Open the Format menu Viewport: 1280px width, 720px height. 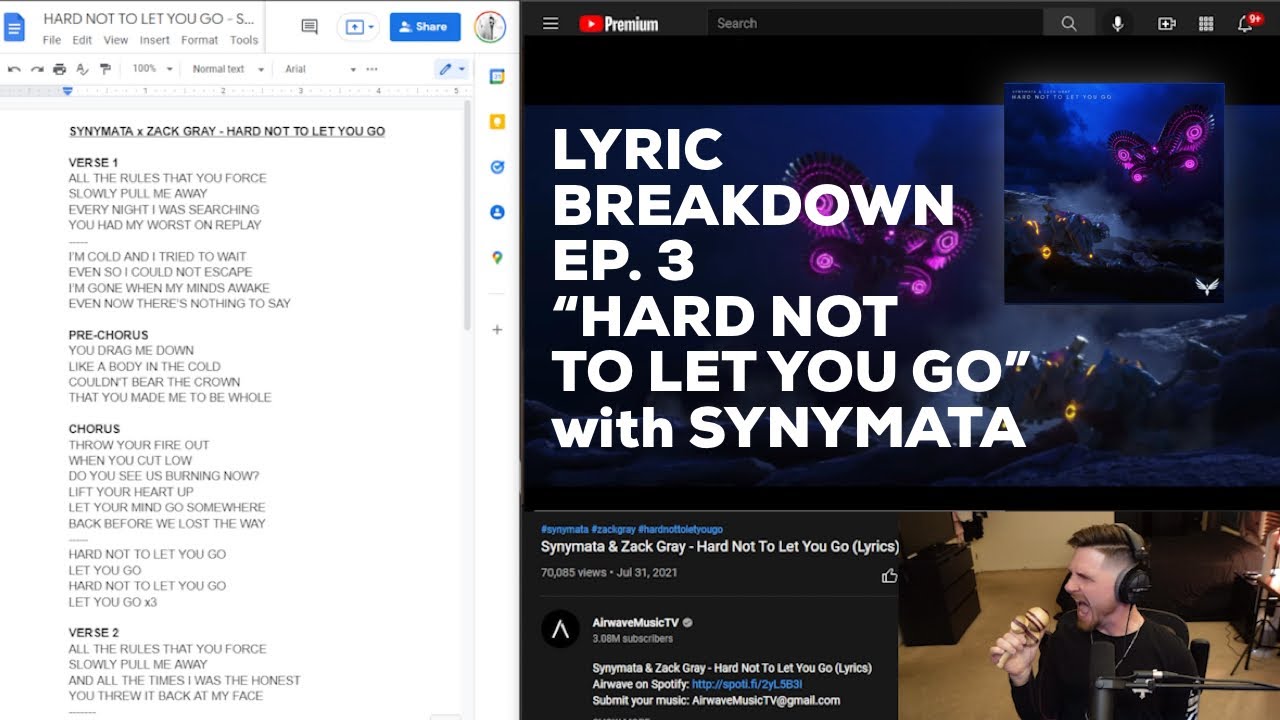click(x=200, y=40)
